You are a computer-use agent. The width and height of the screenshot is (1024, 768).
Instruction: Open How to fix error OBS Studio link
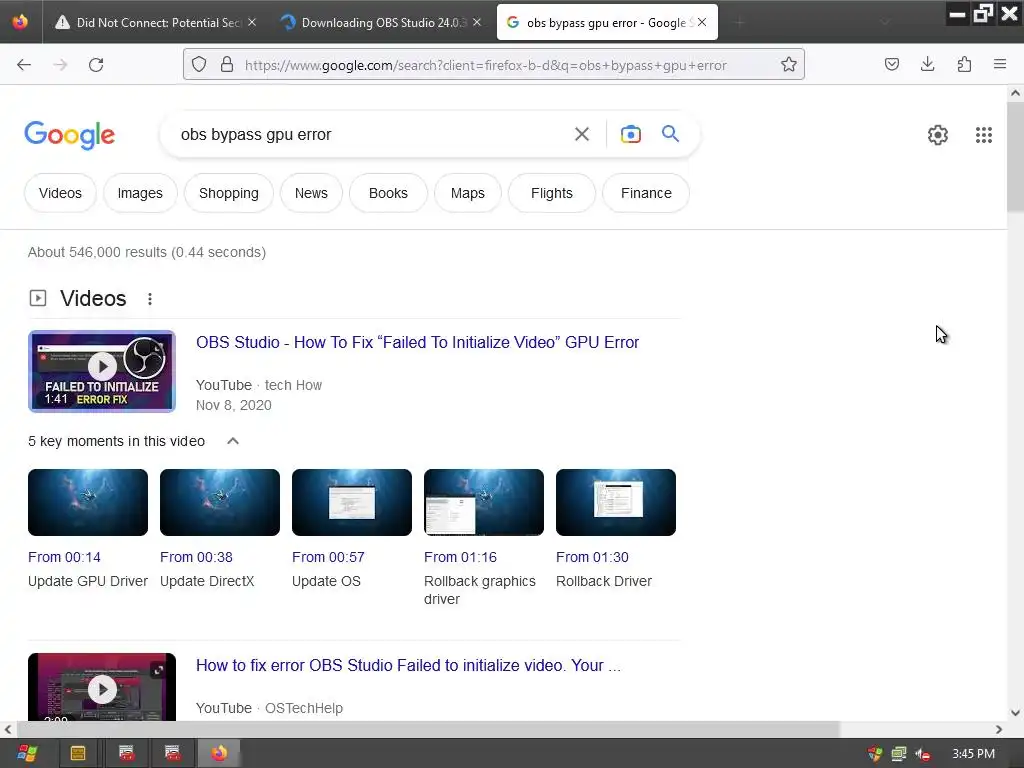[x=408, y=665]
